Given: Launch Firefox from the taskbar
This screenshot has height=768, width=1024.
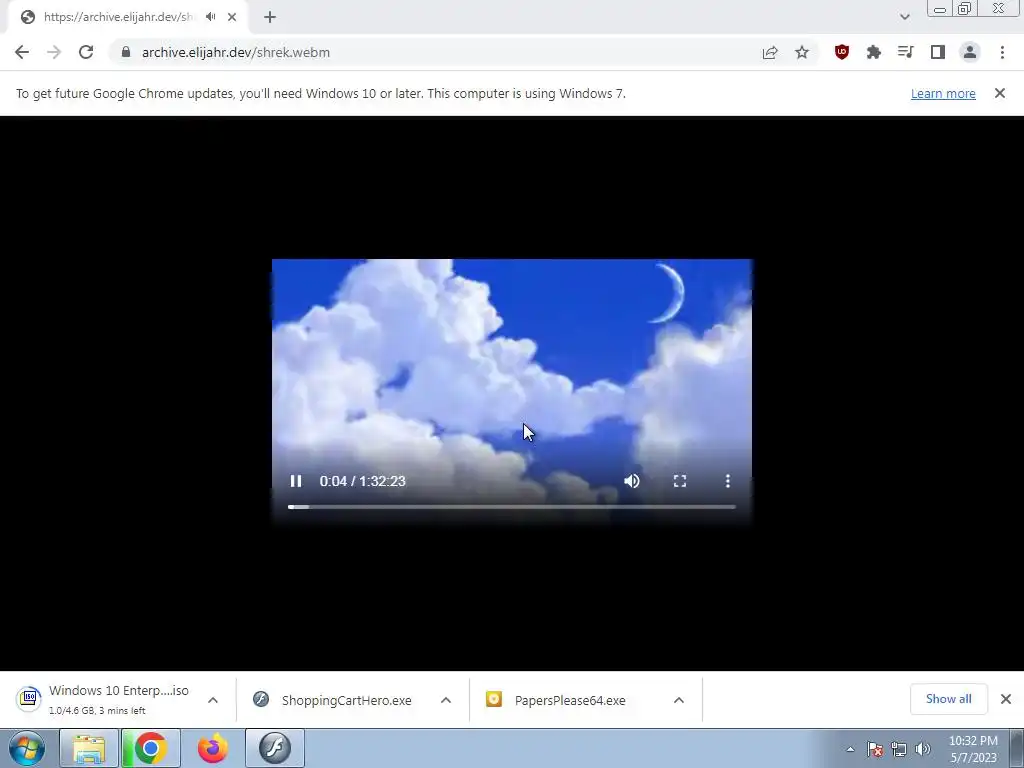Looking at the screenshot, I should (212, 748).
